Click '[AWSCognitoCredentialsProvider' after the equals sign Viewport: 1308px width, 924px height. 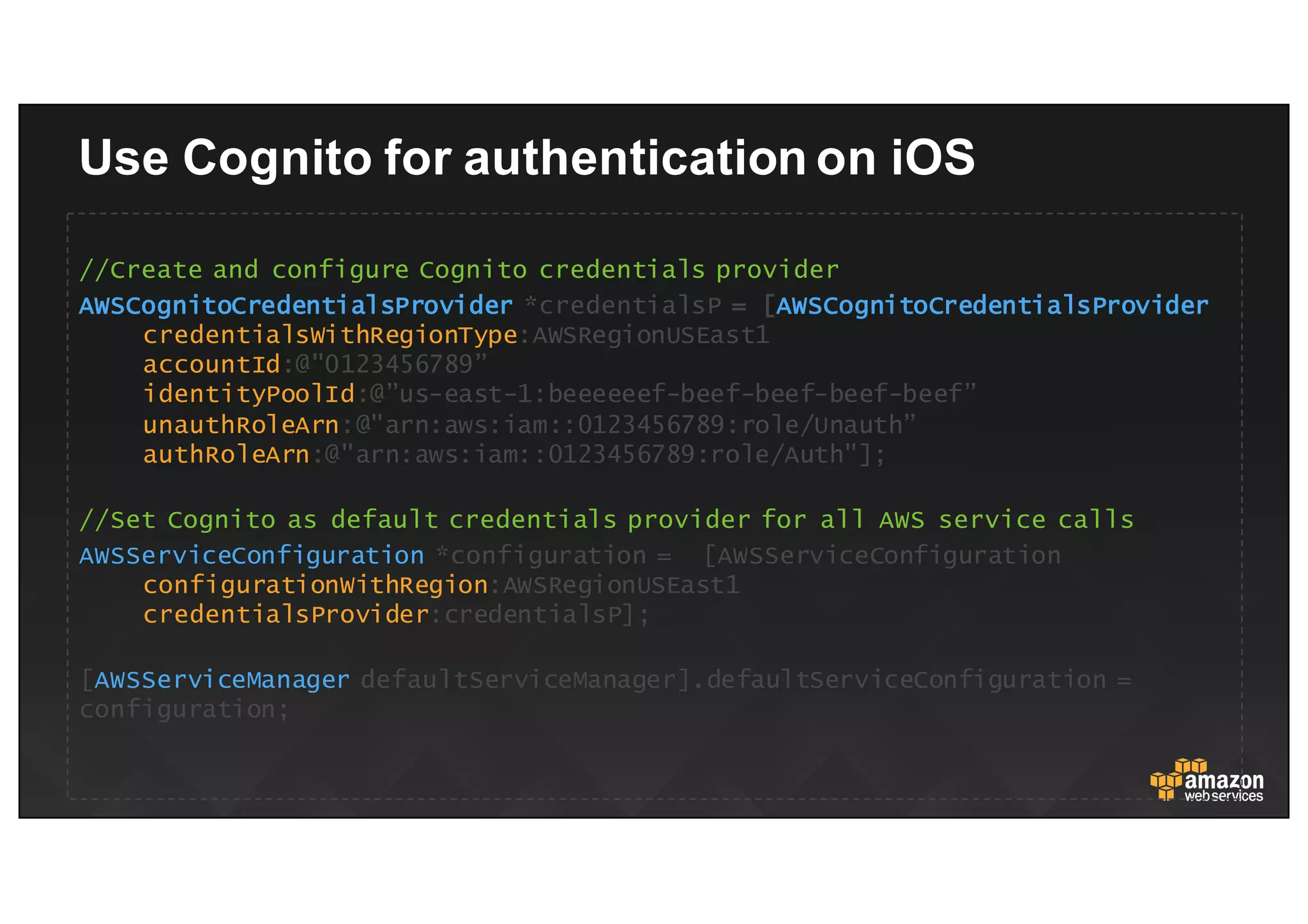click(986, 306)
